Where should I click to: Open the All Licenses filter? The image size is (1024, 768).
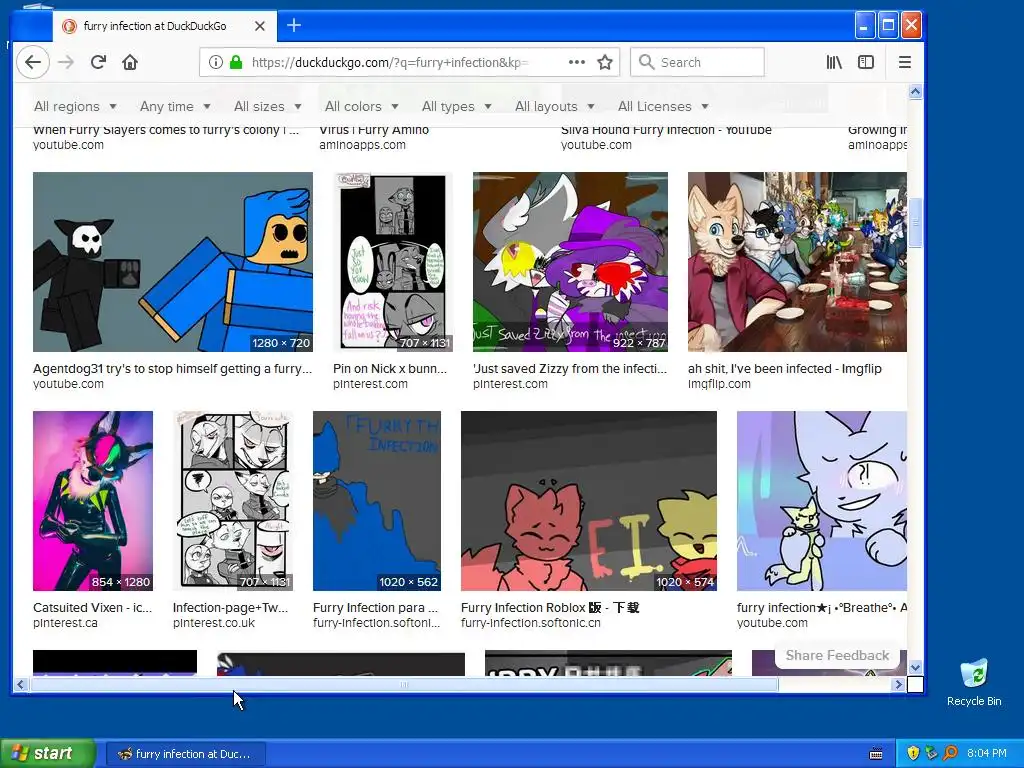664,106
